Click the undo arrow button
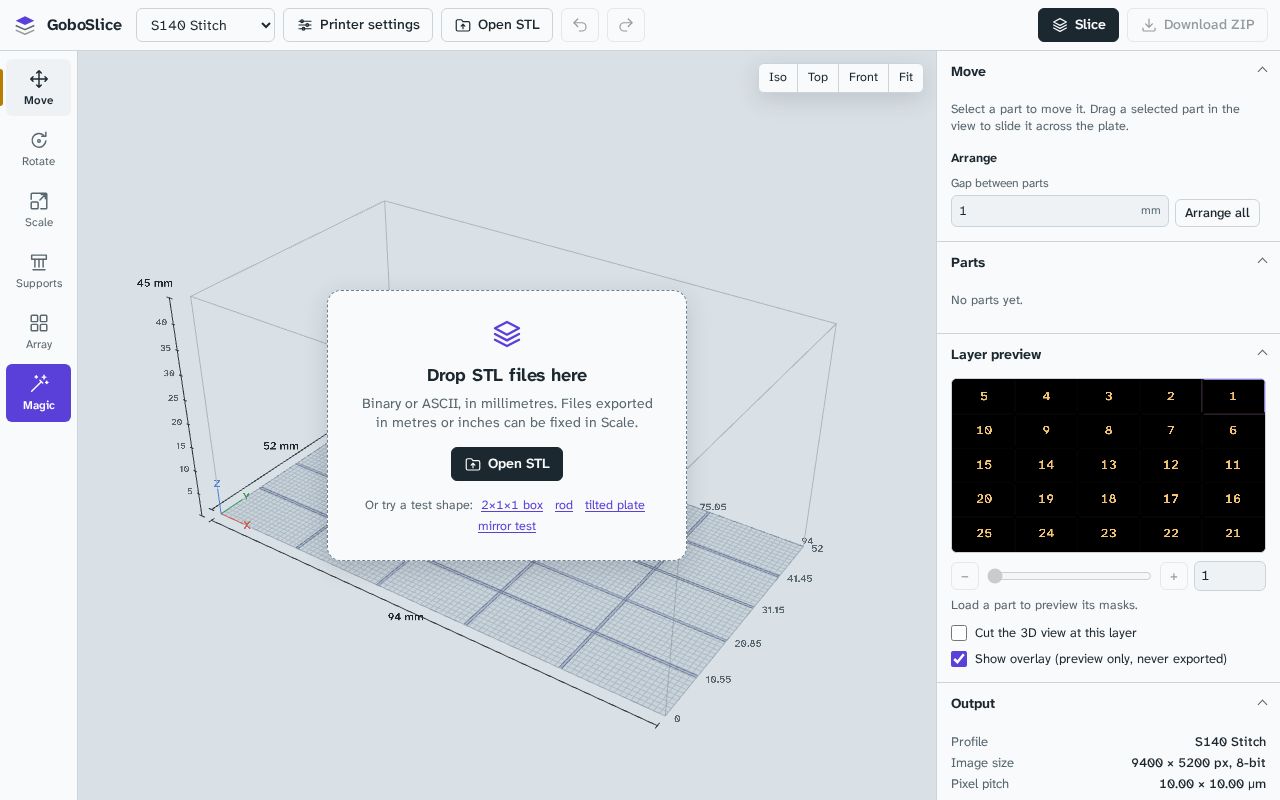 coord(580,25)
